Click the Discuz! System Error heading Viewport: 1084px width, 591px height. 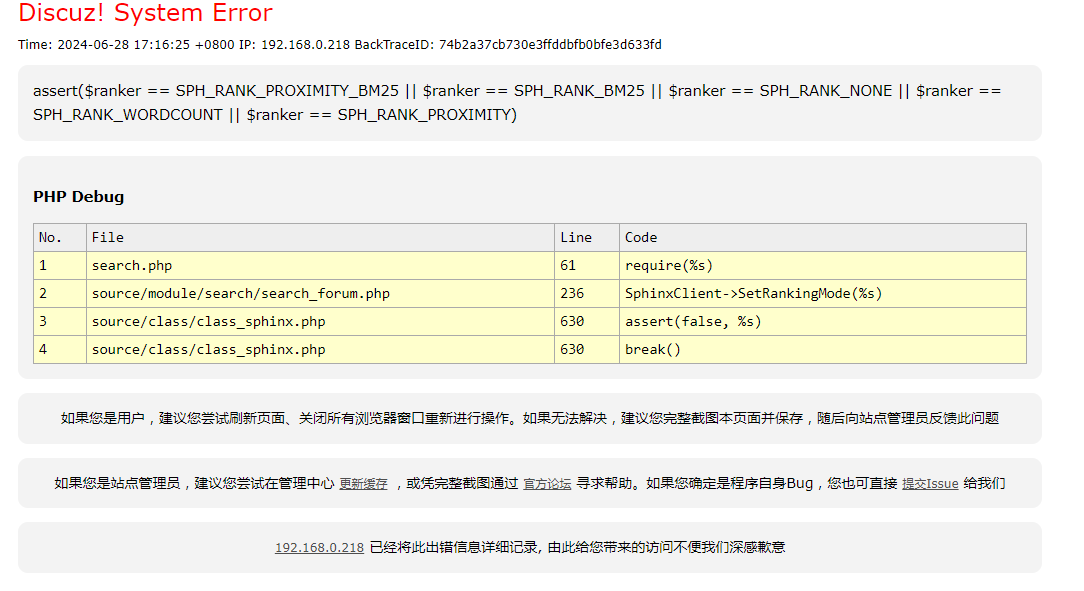[145, 14]
